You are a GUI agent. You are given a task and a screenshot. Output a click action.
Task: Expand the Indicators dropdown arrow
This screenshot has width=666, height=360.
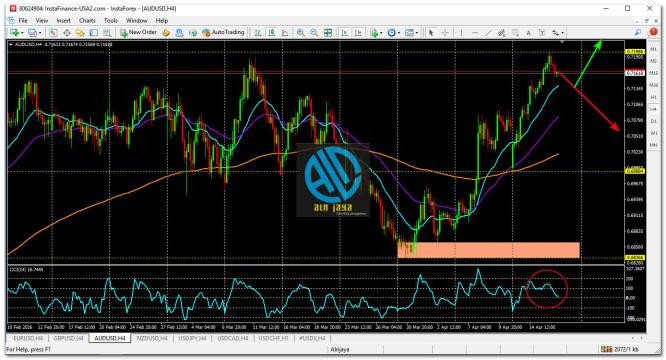coord(381,33)
